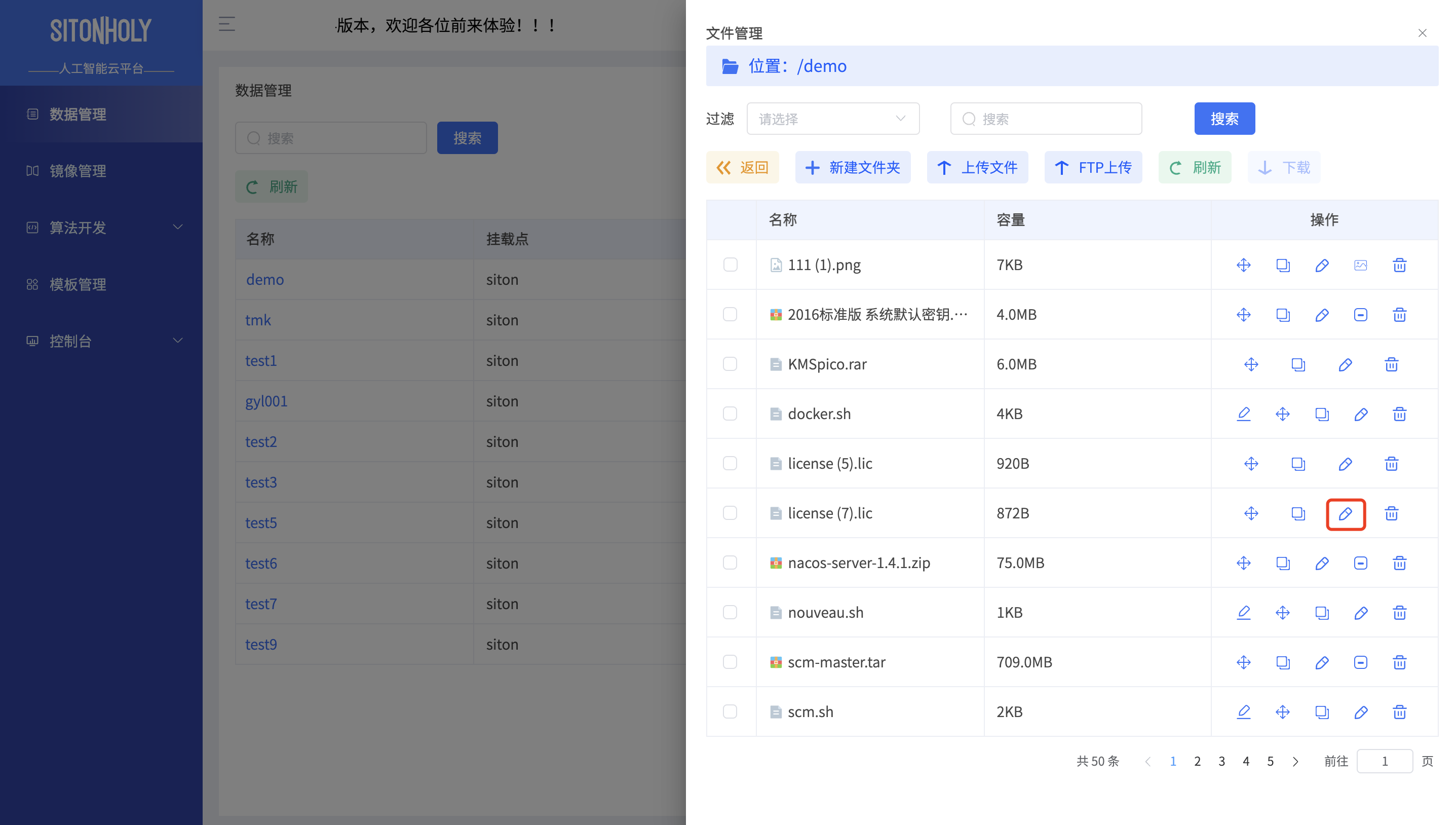This screenshot has width=1456, height=825.
Task: Copy the scm-master.tar file
Action: (1282, 662)
